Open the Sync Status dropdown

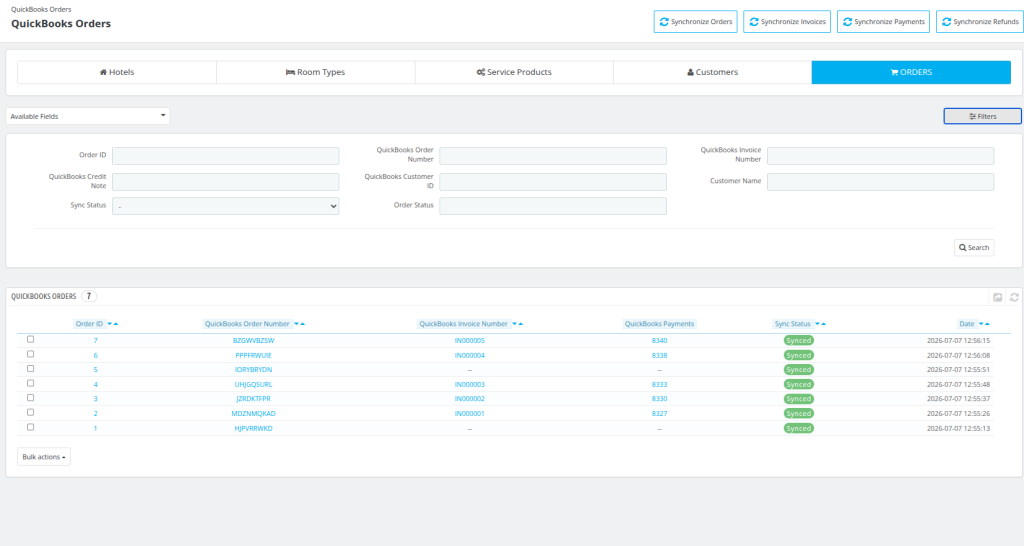225,206
